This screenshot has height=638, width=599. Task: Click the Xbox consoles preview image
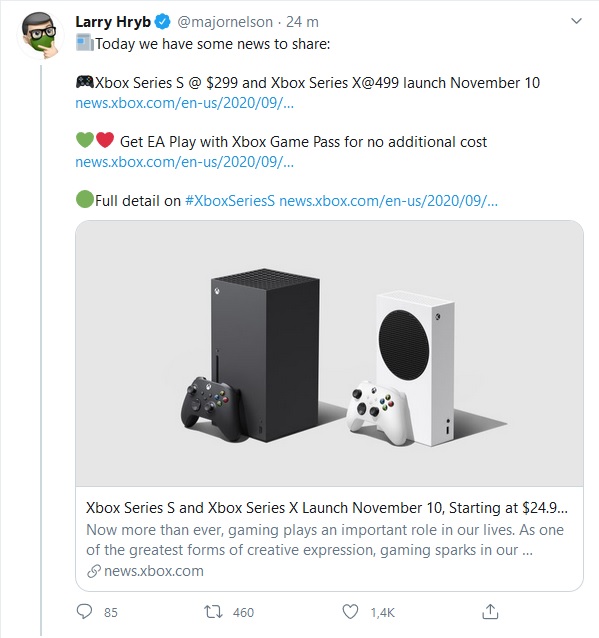(x=329, y=353)
